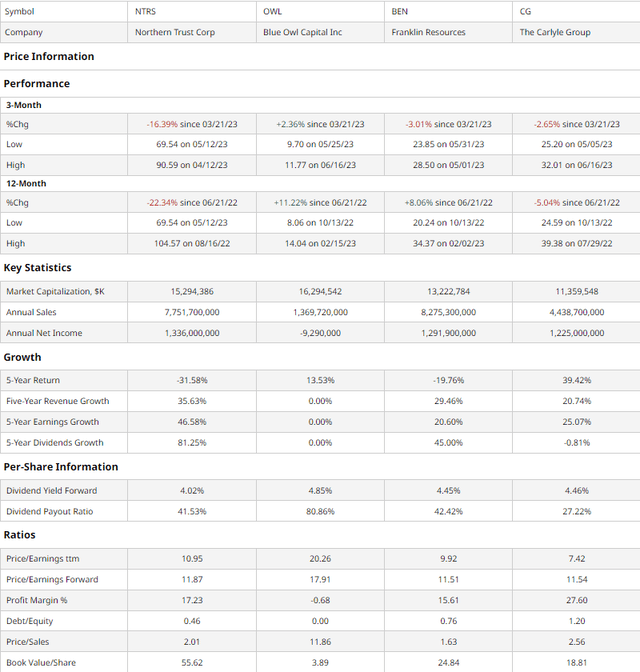Click BEN annual sales 8,275,300,000

(448, 312)
